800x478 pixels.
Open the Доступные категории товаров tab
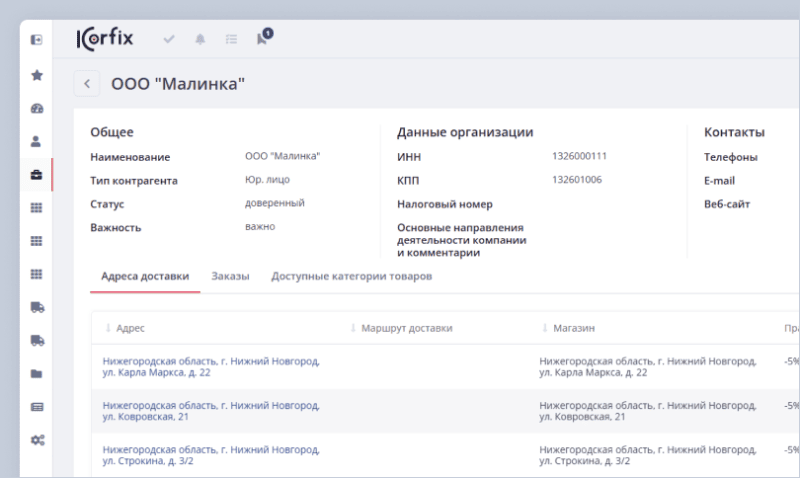pyautogui.click(x=351, y=276)
